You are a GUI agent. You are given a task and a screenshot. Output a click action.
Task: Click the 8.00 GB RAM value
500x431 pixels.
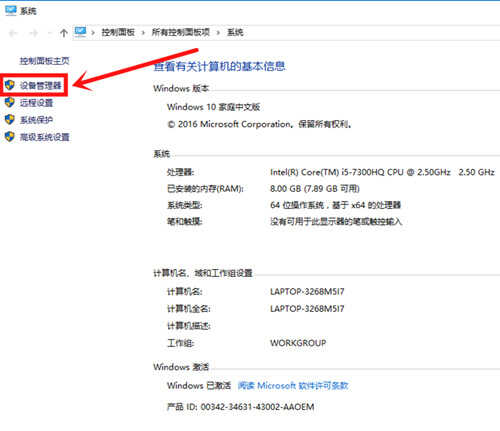pos(315,189)
